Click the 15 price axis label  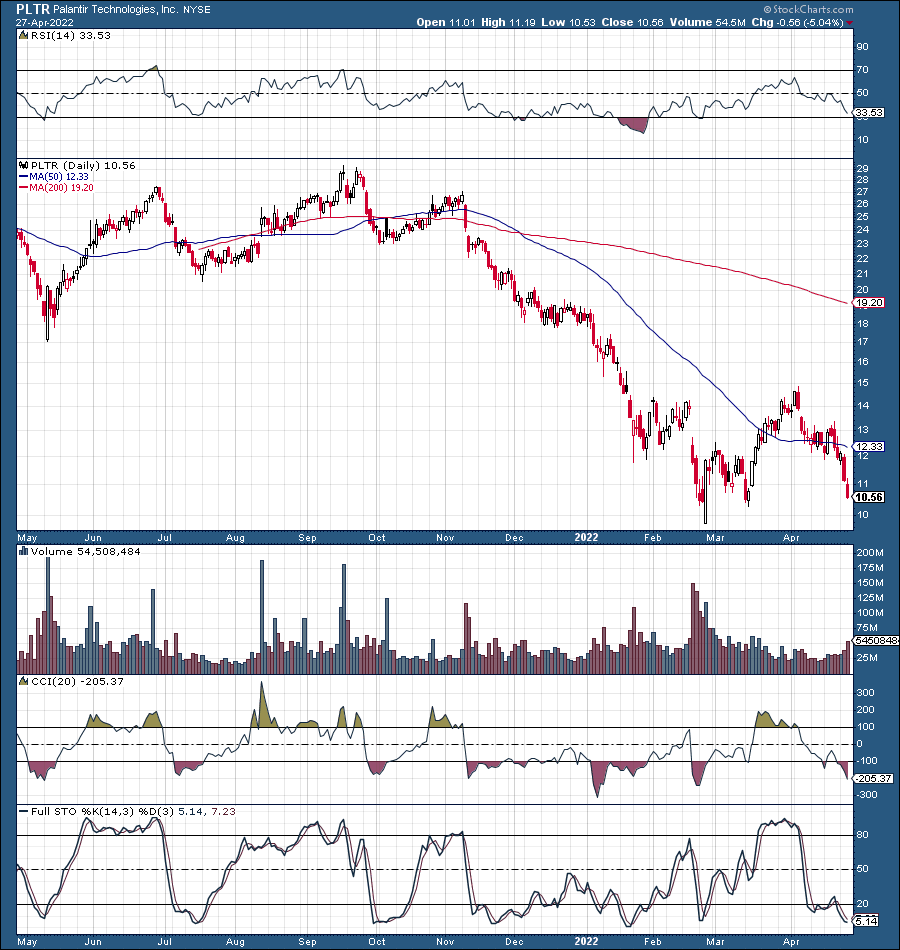[x=862, y=383]
